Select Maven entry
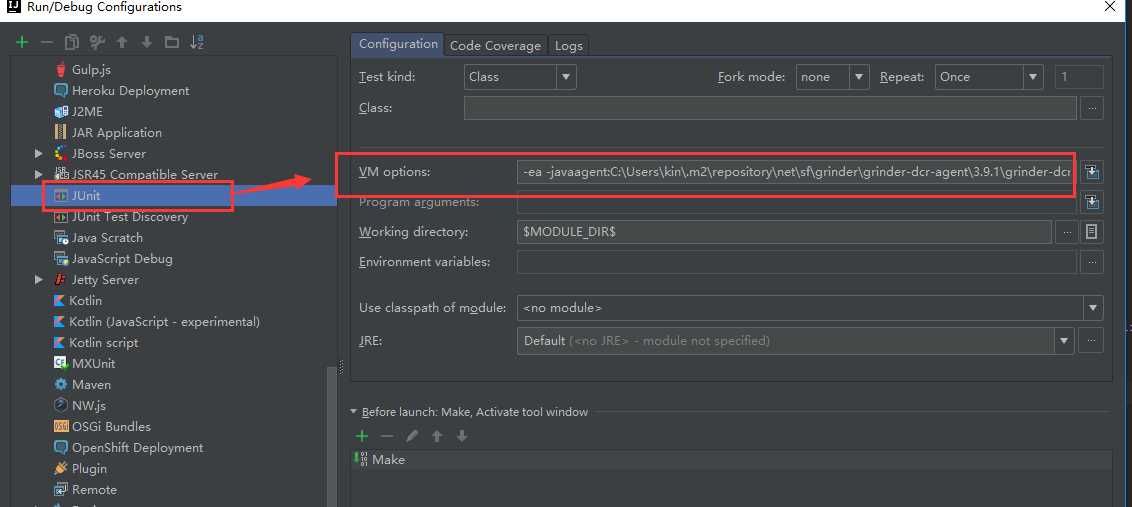 pyautogui.click(x=91, y=384)
